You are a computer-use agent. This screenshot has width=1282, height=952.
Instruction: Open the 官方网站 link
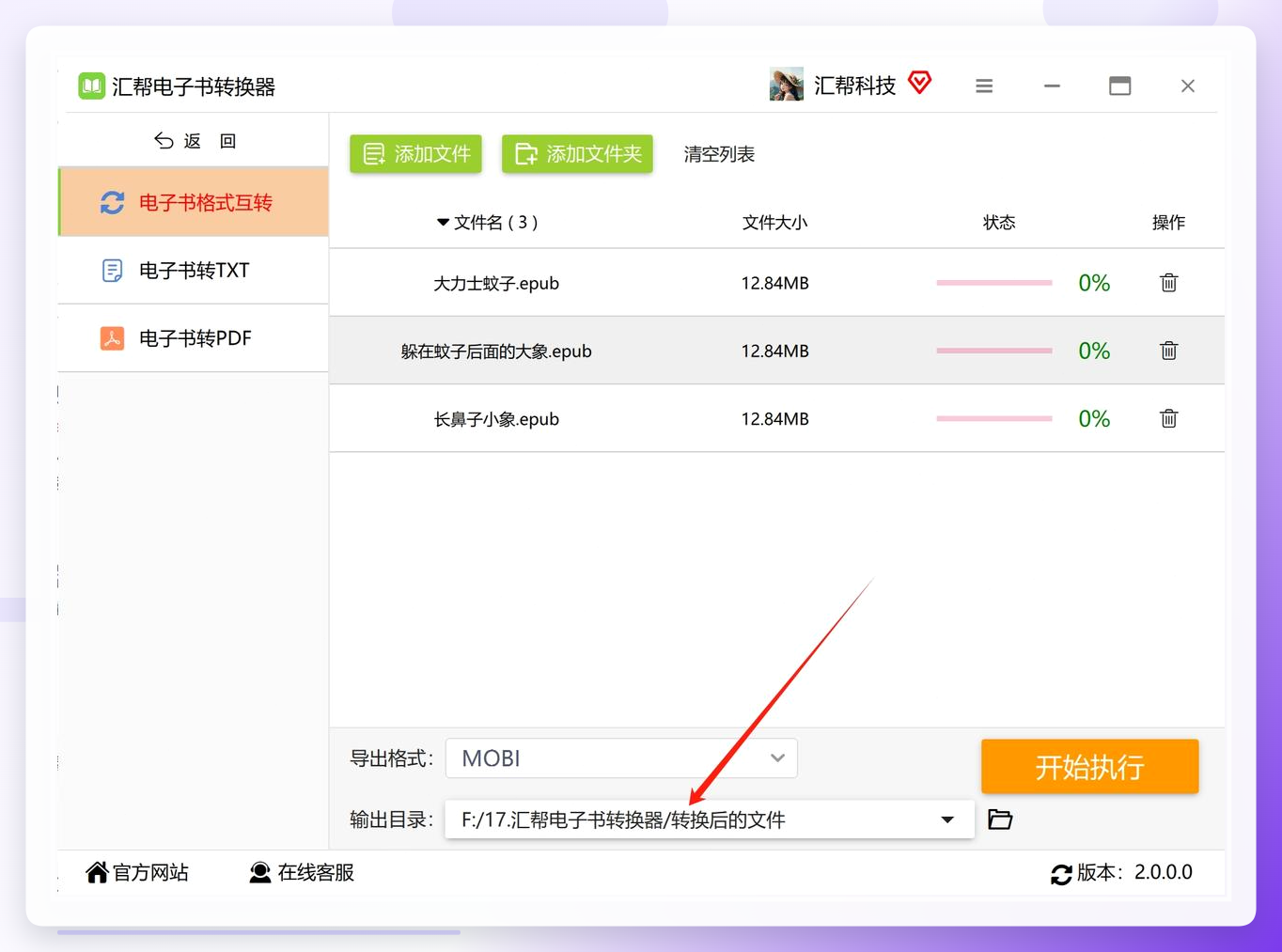[137, 872]
